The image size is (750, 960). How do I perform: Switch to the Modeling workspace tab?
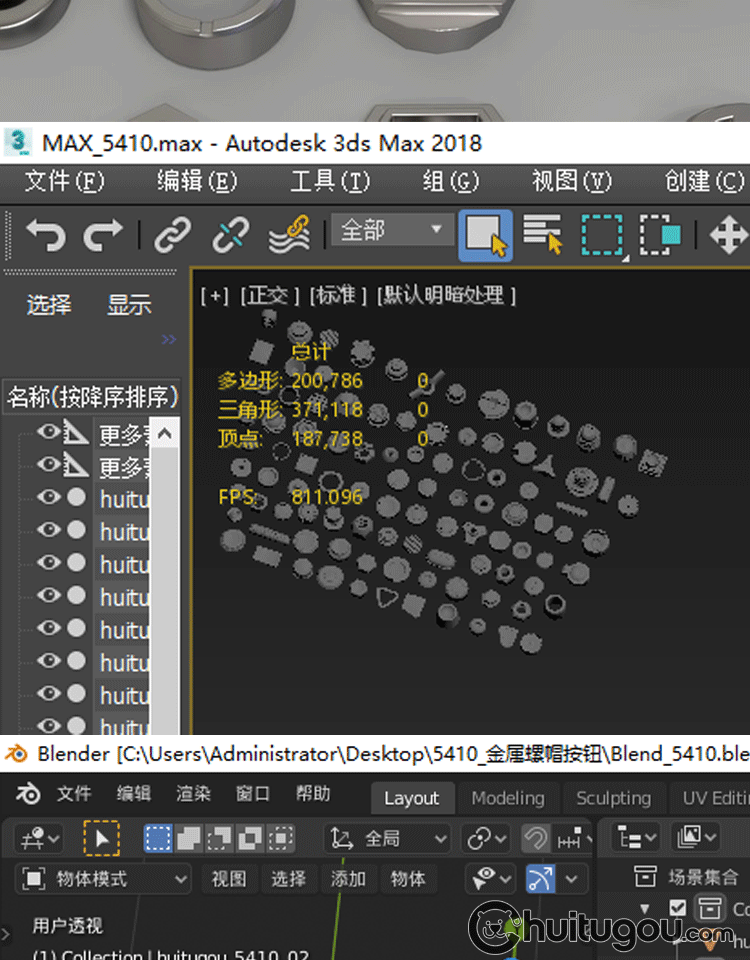point(508,797)
